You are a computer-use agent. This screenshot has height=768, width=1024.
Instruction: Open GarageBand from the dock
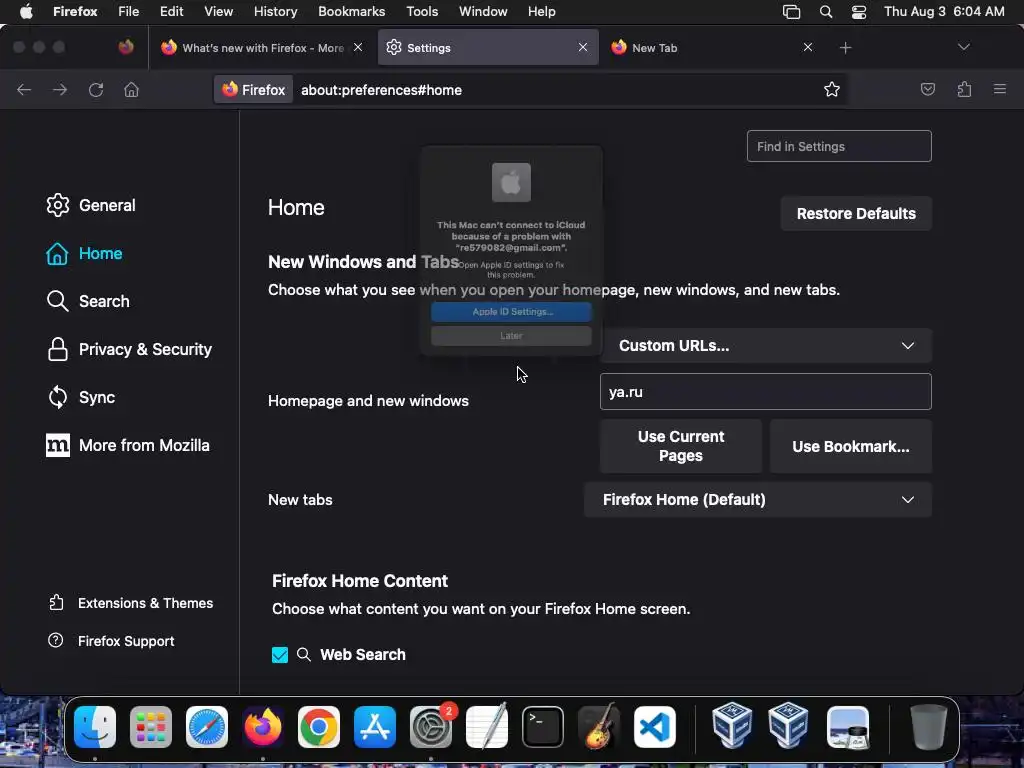[x=599, y=727]
